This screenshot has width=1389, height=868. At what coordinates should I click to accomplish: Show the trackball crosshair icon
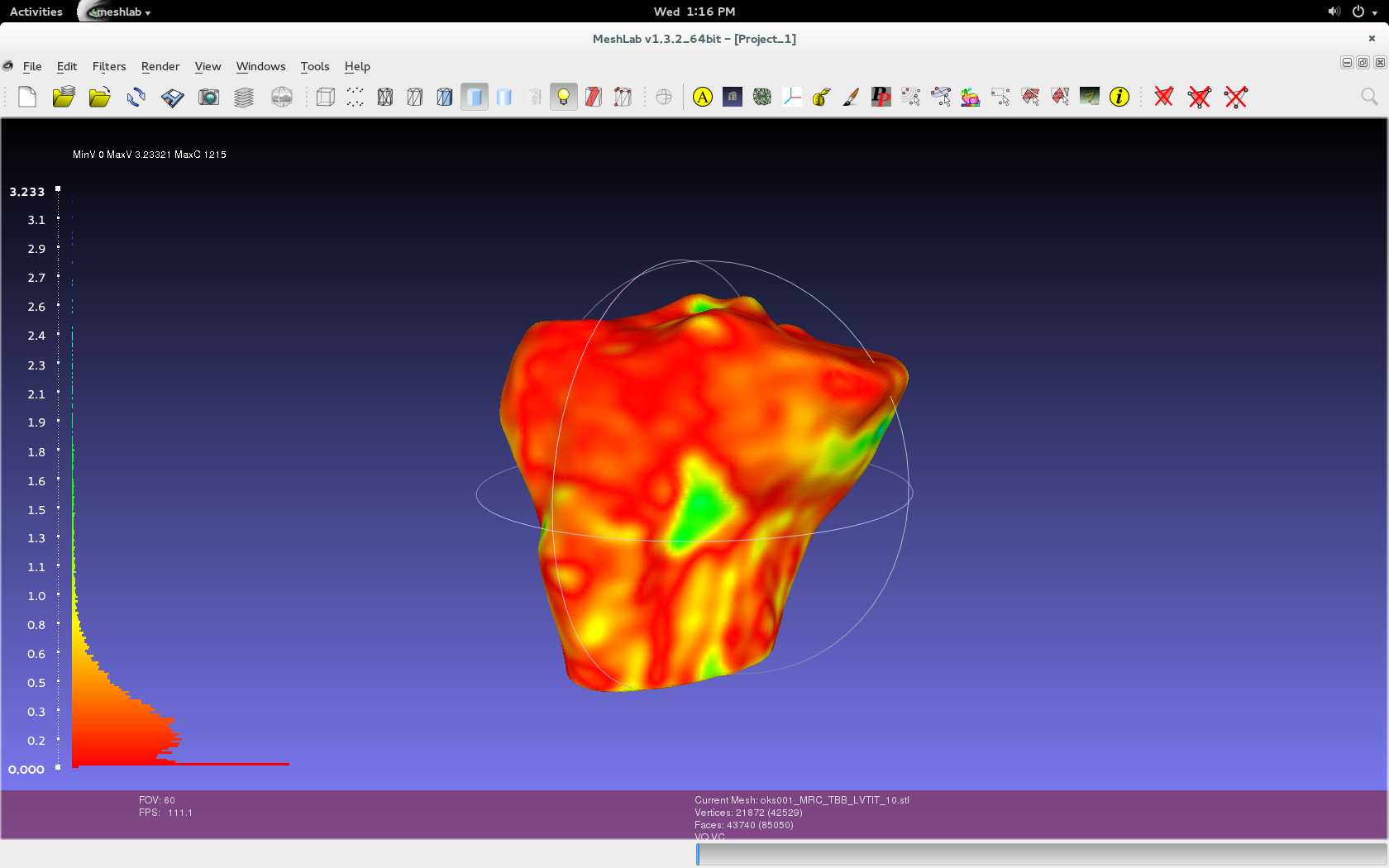(664, 97)
